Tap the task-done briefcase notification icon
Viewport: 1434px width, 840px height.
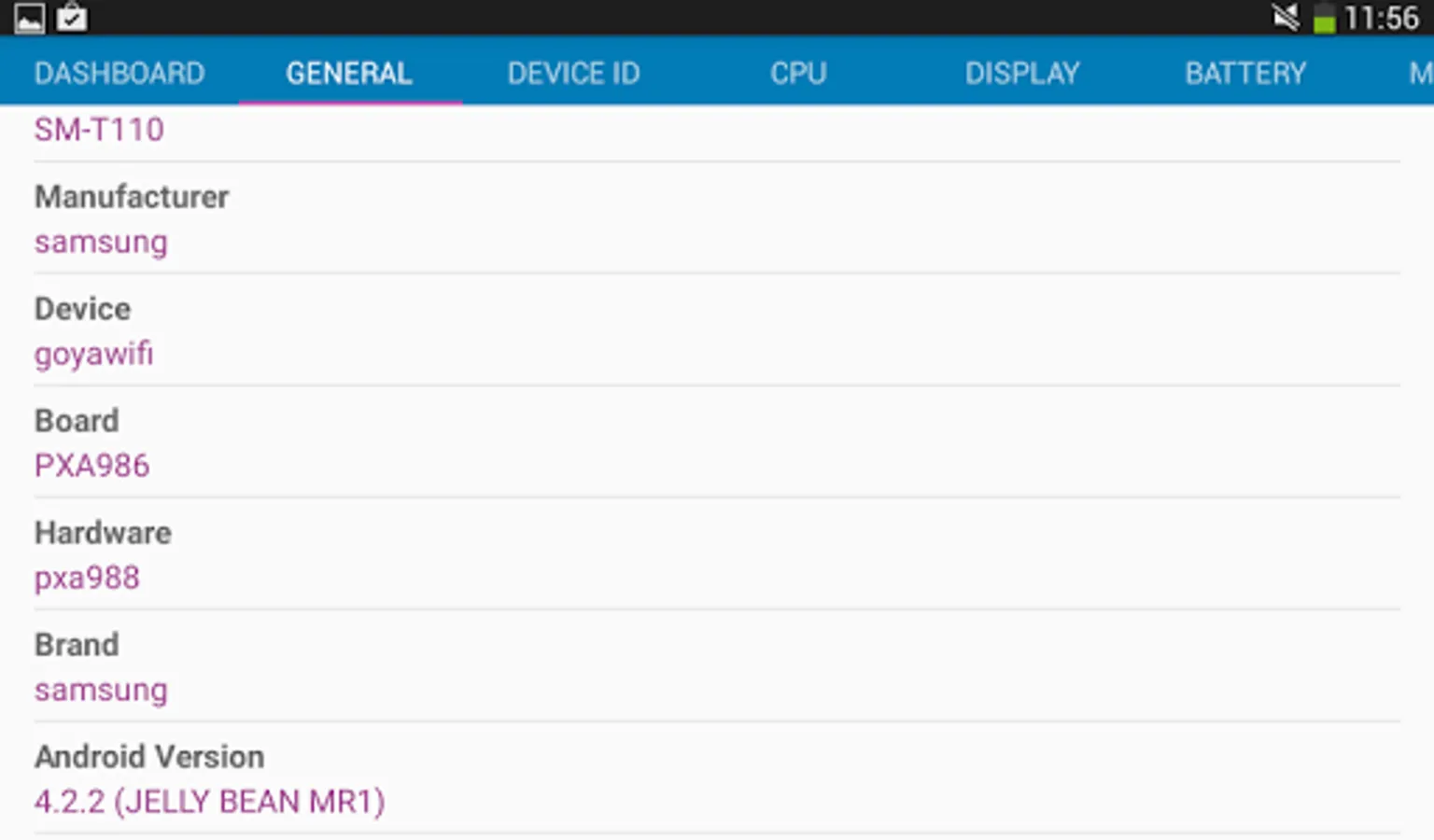(x=72, y=17)
